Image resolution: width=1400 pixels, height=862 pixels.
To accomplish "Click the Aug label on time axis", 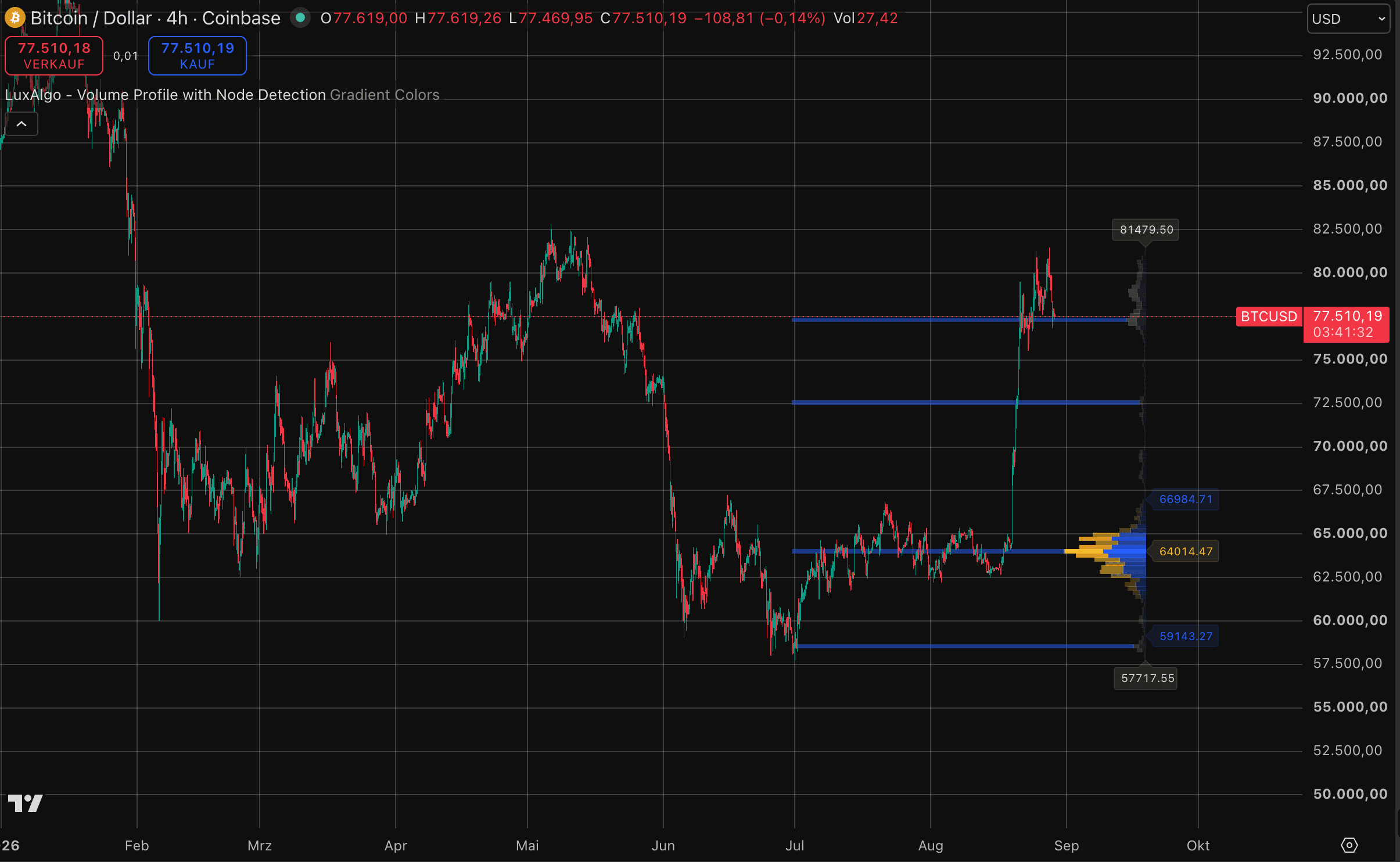I will 931,846.
